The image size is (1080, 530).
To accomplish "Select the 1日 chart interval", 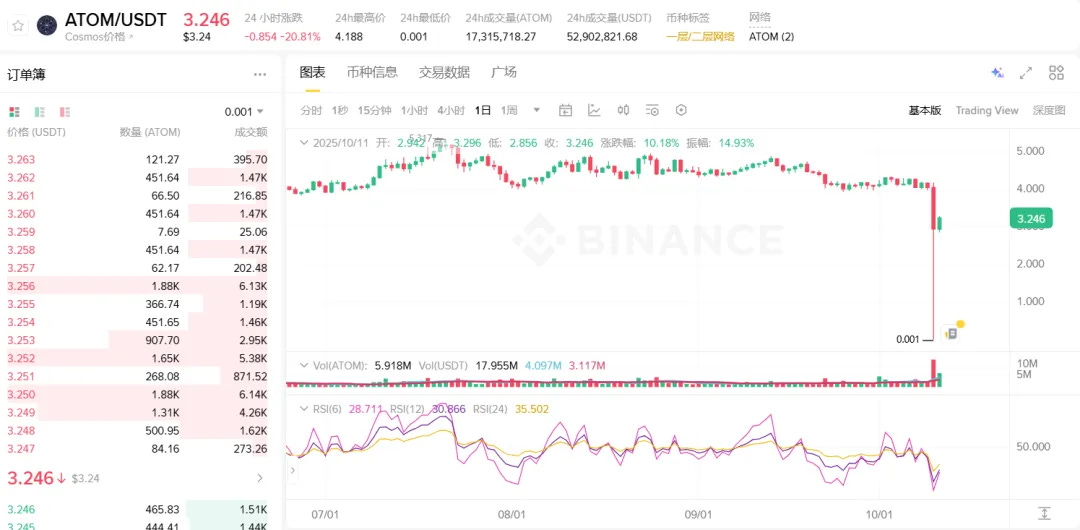I will pos(483,110).
